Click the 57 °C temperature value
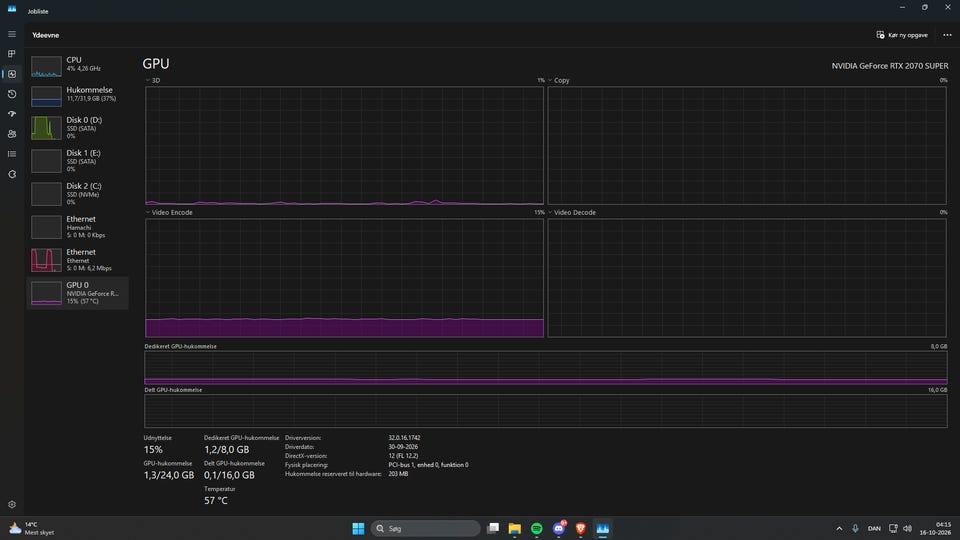Image resolution: width=960 pixels, height=540 pixels. 216,500
